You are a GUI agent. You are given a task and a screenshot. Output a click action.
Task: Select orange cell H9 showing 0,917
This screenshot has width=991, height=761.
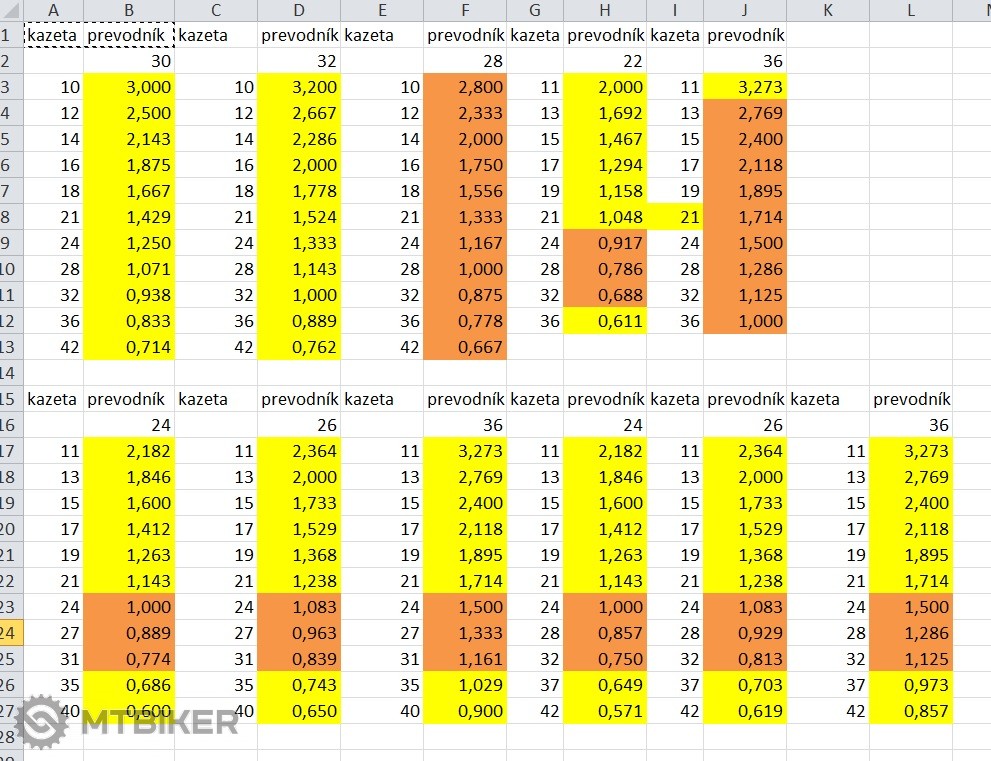(604, 243)
